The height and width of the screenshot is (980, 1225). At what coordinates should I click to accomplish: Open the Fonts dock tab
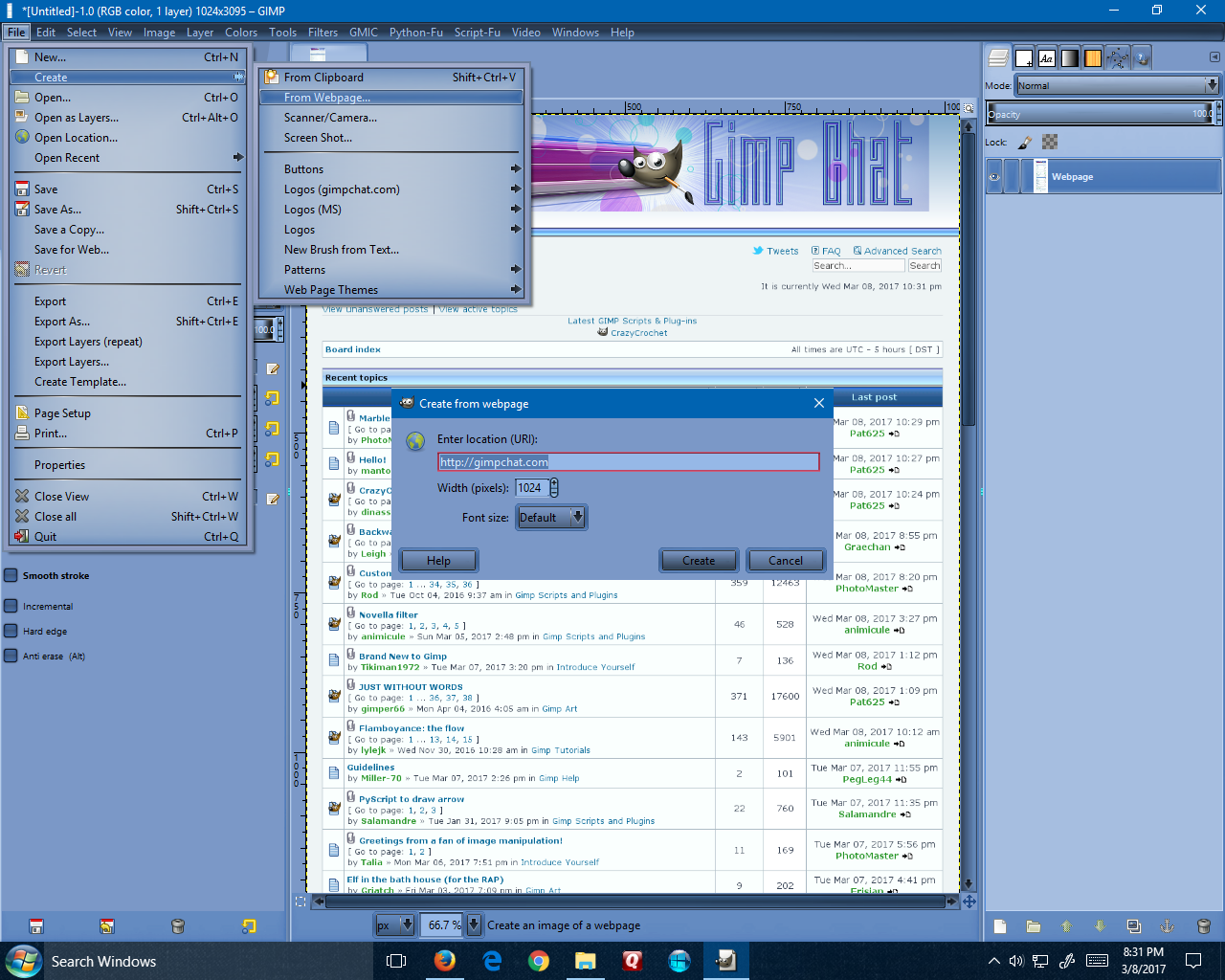click(x=1046, y=58)
